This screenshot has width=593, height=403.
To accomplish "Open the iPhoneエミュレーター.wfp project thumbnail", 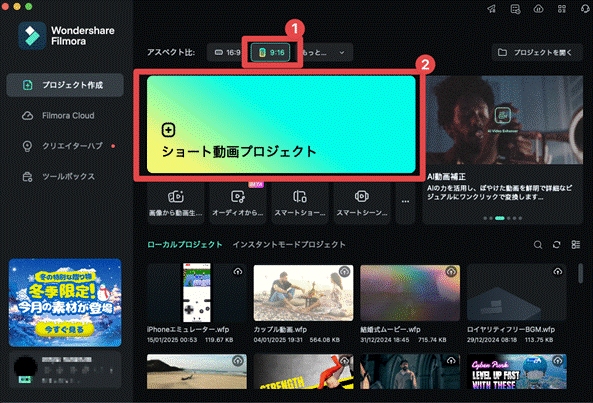I will tap(197, 293).
